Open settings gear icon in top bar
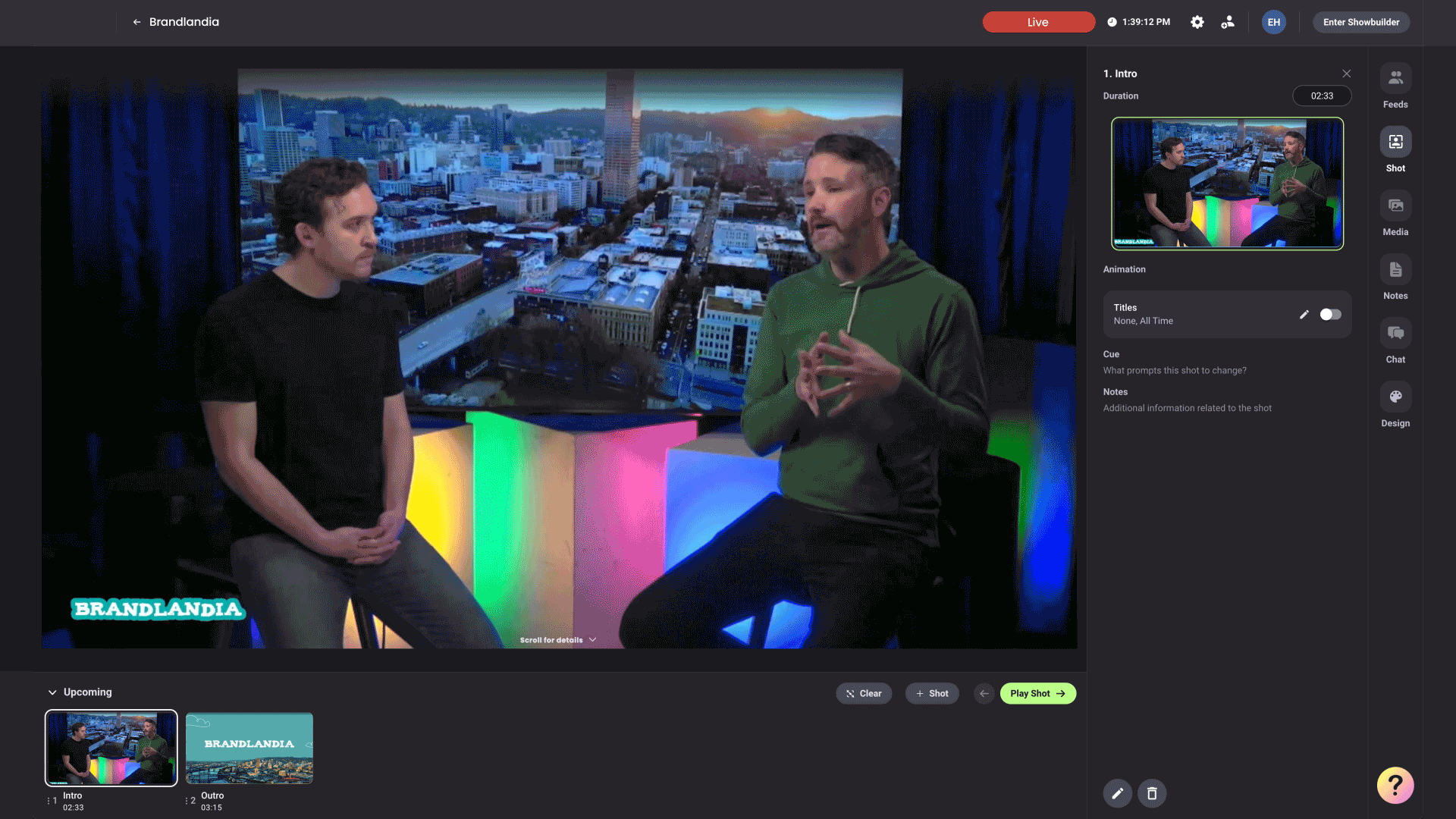The image size is (1456, 819). click(x=1197, y=22)
